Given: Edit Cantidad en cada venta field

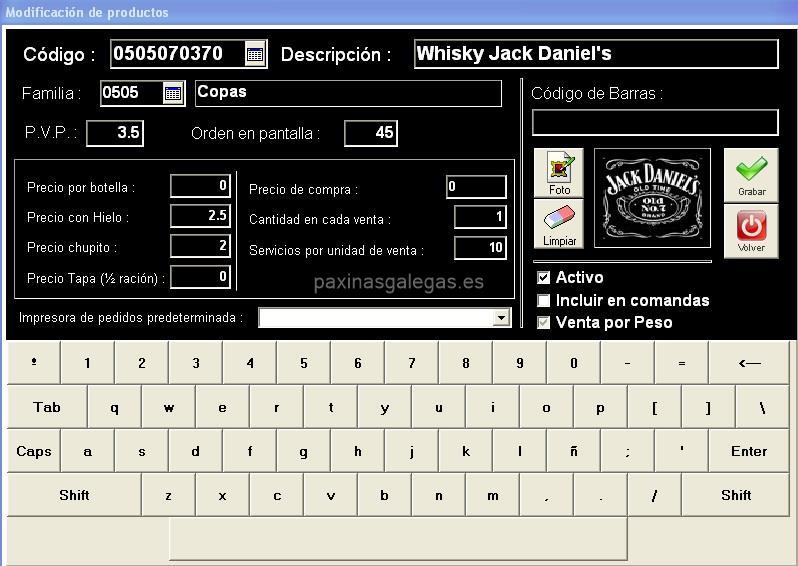Looking at the screenshot, I should coord(480,217).
